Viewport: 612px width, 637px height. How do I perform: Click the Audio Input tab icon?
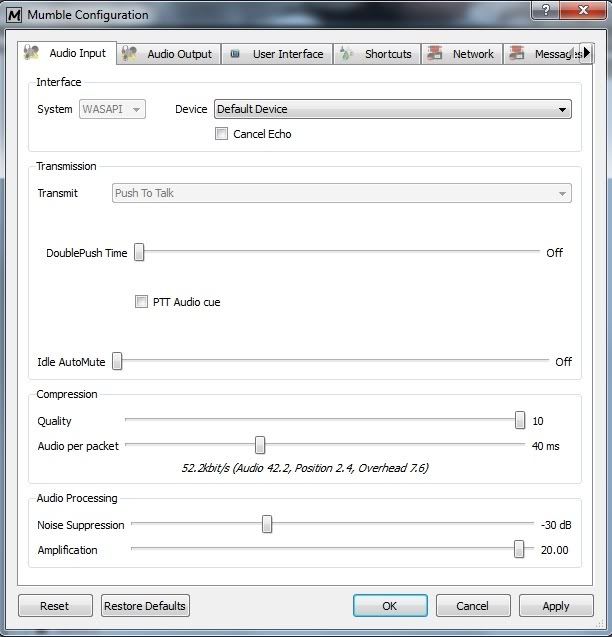click(x=33, y=54)
